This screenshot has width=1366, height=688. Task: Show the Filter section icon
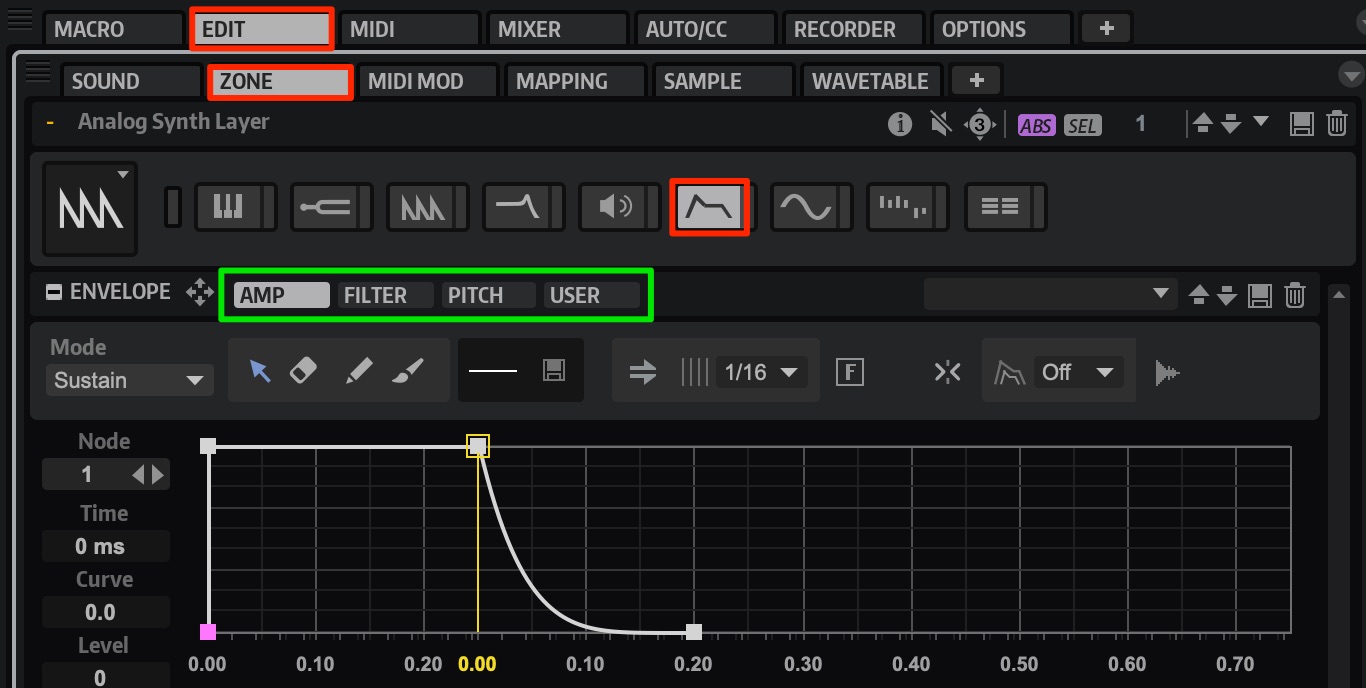pyautogui.click(x=517, y=207)
